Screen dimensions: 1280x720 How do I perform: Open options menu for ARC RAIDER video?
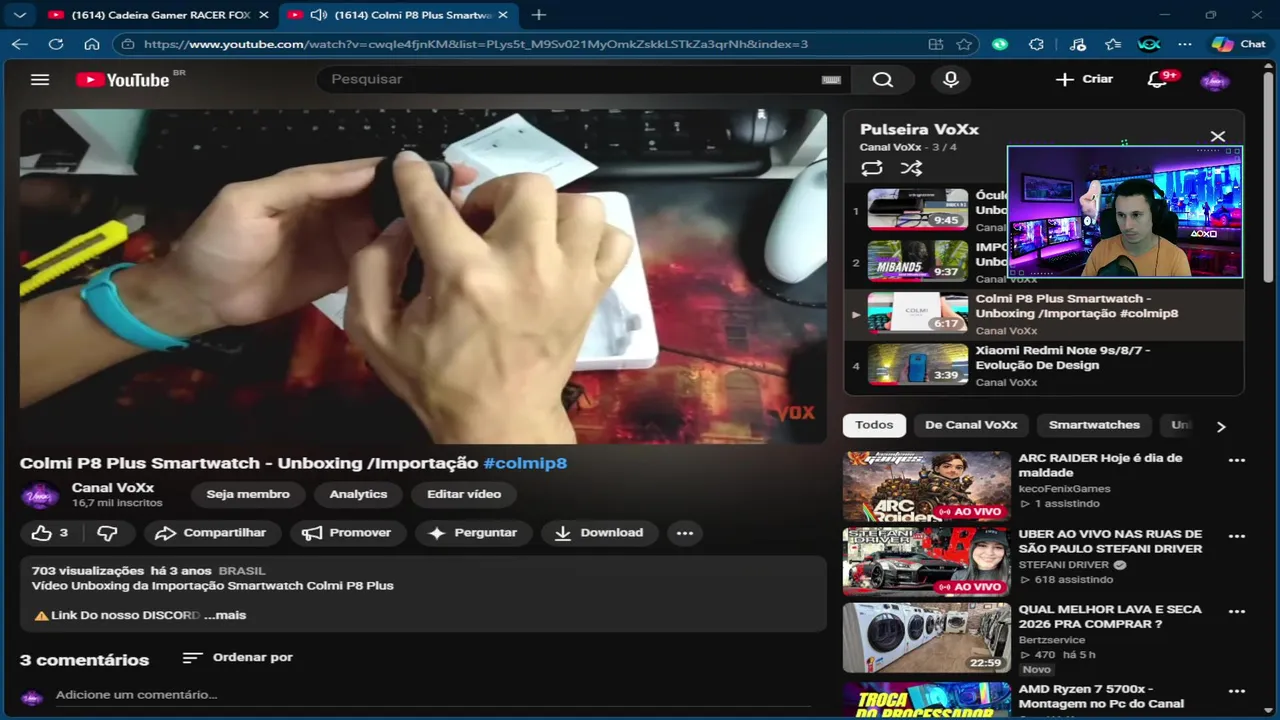click(x=1237, y=460)
